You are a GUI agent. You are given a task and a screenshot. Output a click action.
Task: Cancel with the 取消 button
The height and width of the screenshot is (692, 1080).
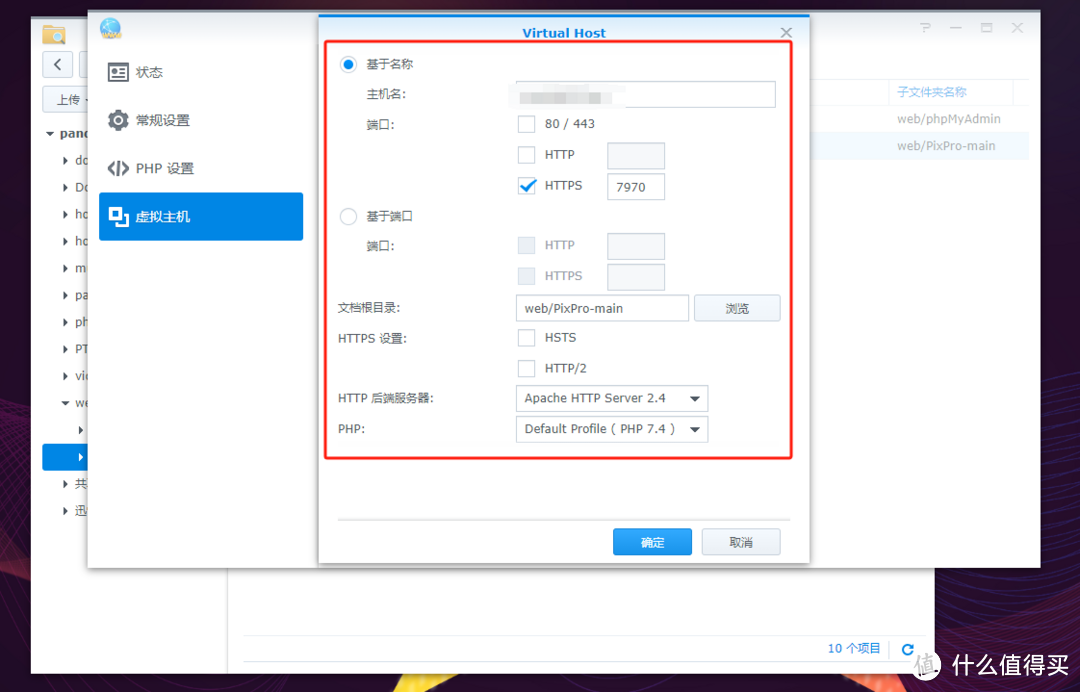pos(741,542)
